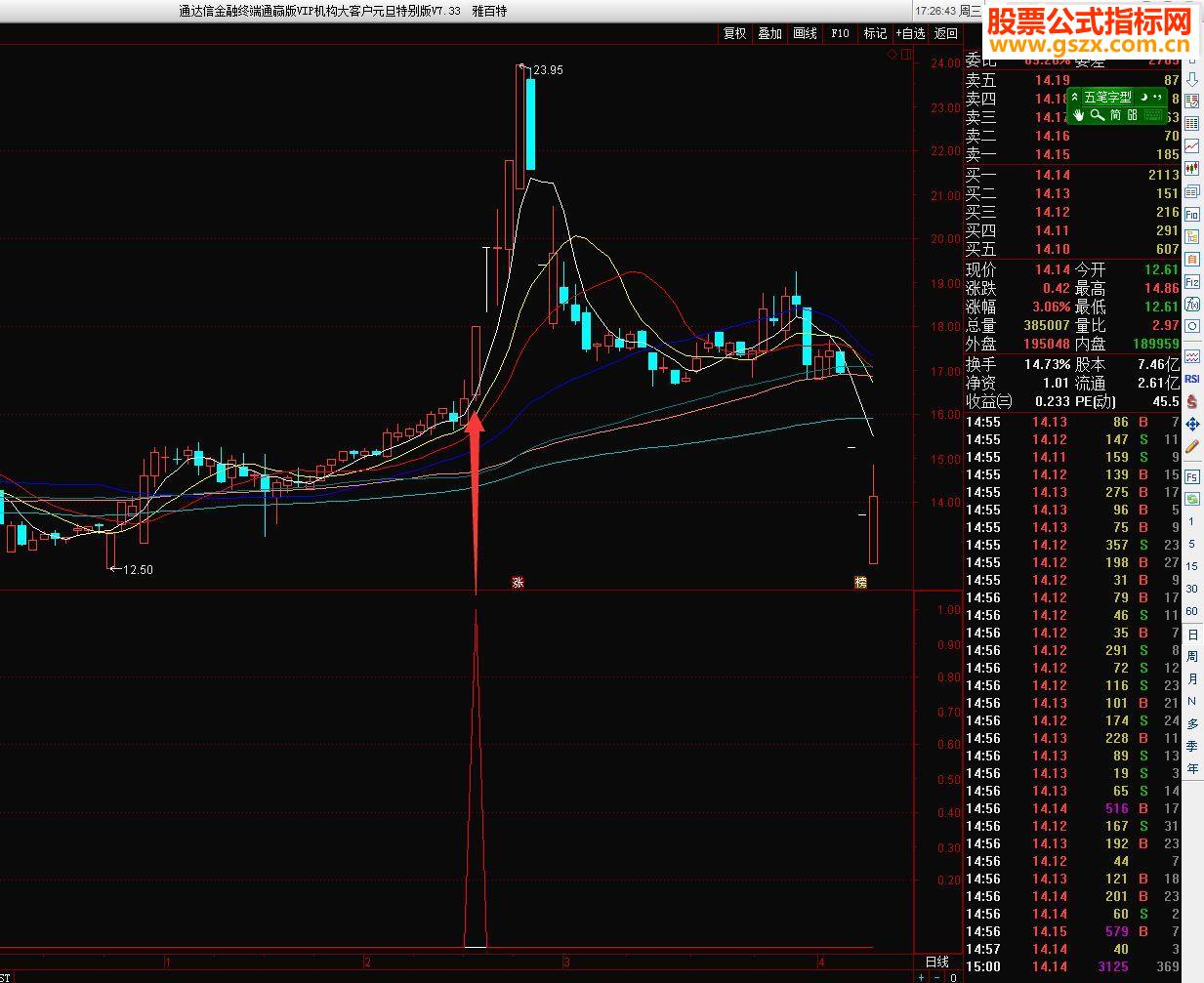The height and width of the screenshot is (983, 1204).
Task: Click the 返回 back button
Action: [945, 33]
